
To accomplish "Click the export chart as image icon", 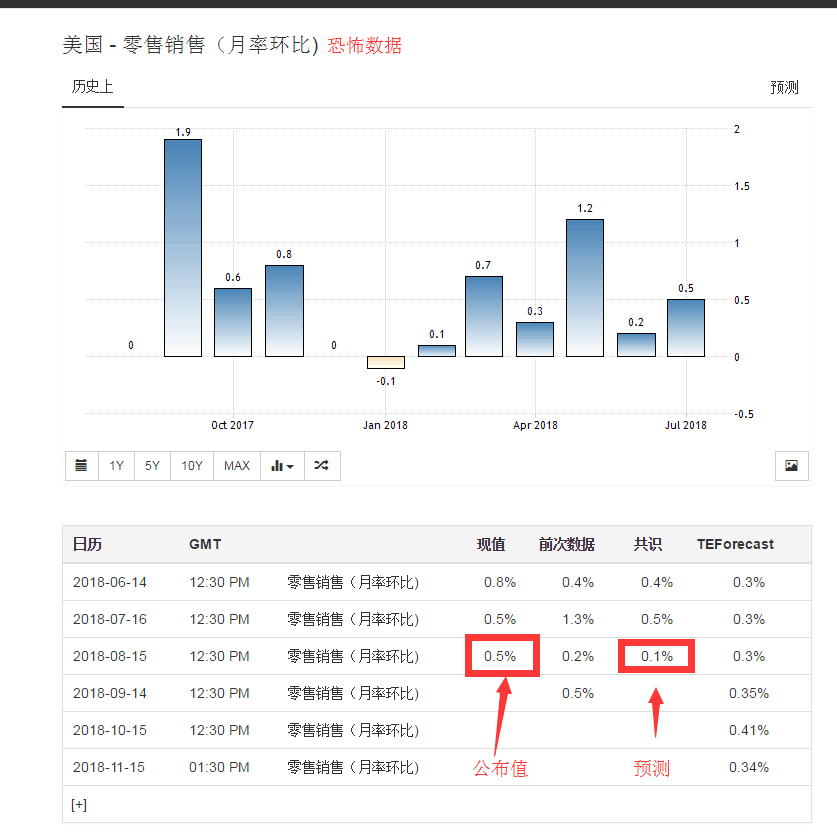I will 791,466.
